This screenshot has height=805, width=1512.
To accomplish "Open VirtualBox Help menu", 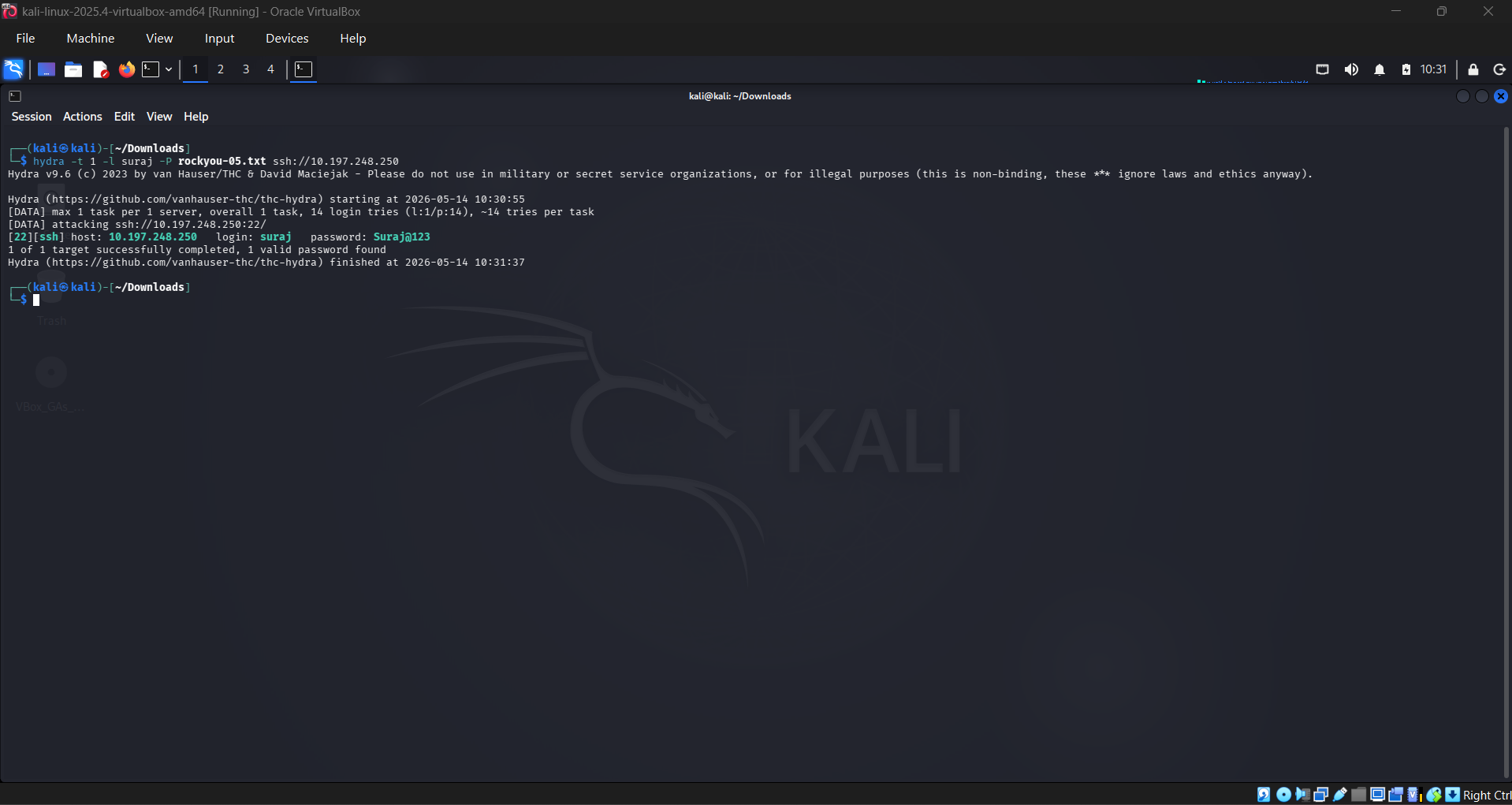I will tap(353, 39).
